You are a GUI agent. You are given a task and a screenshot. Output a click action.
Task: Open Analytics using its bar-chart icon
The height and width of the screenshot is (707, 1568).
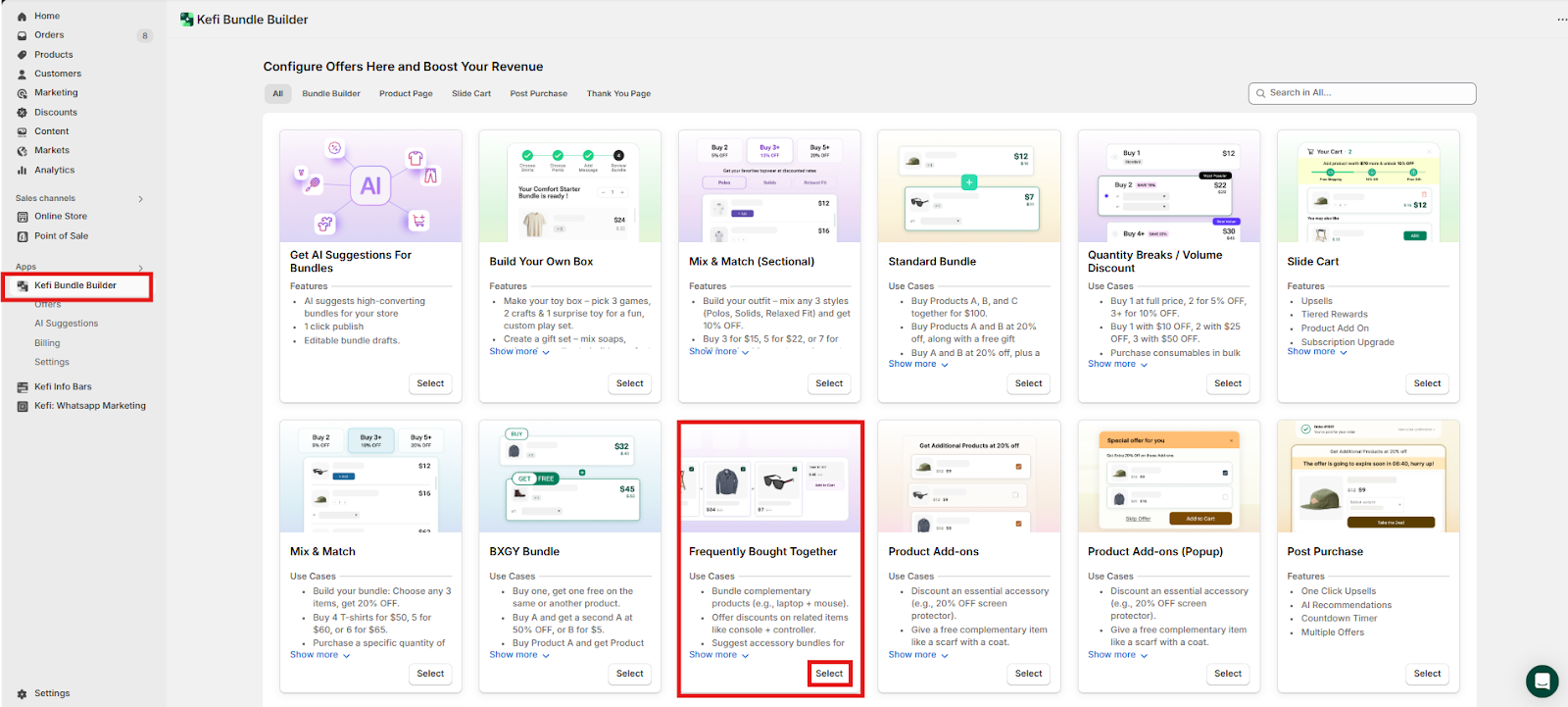(22, 171)
